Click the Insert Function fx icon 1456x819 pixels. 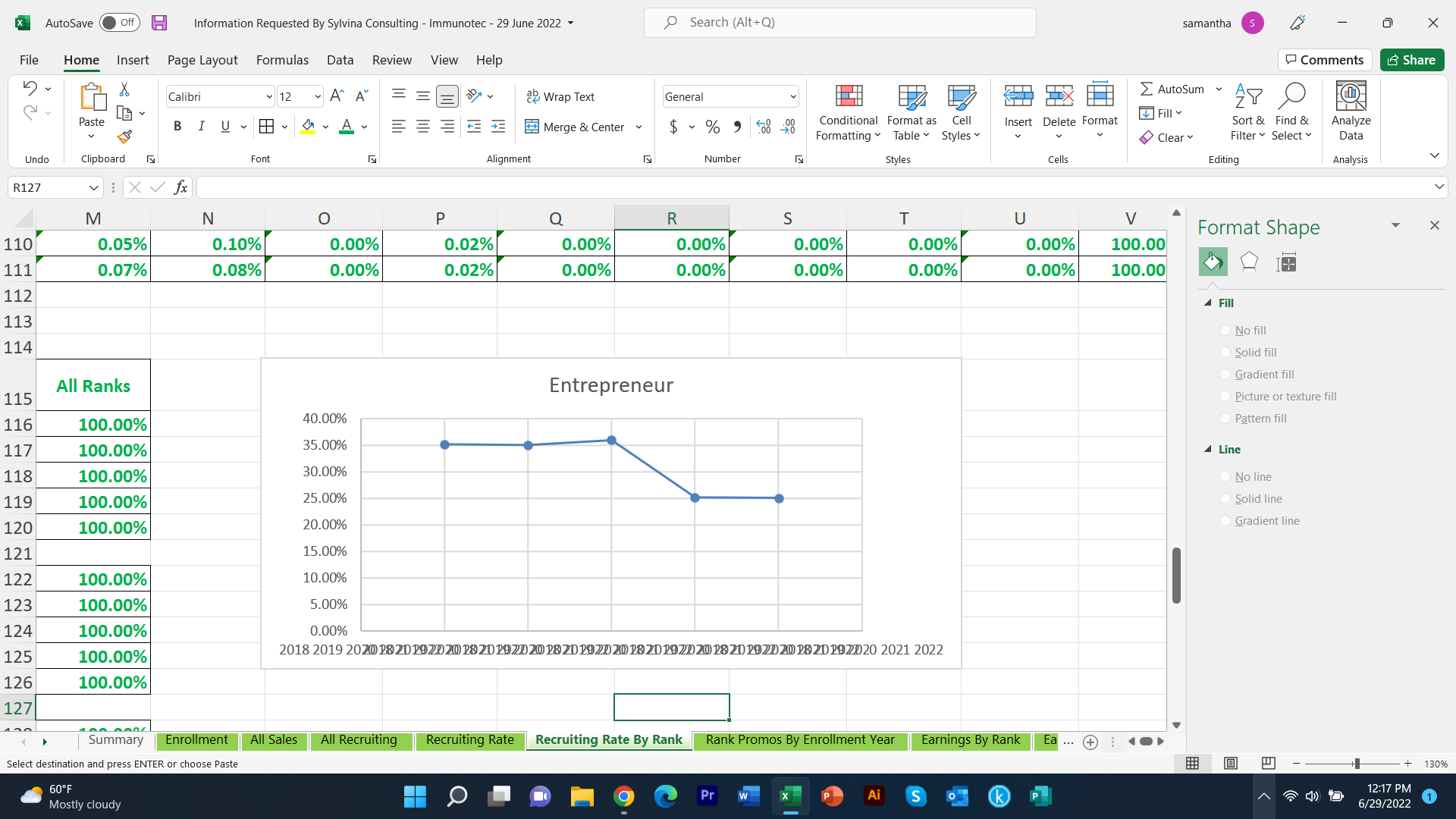(x=180, y=187)
